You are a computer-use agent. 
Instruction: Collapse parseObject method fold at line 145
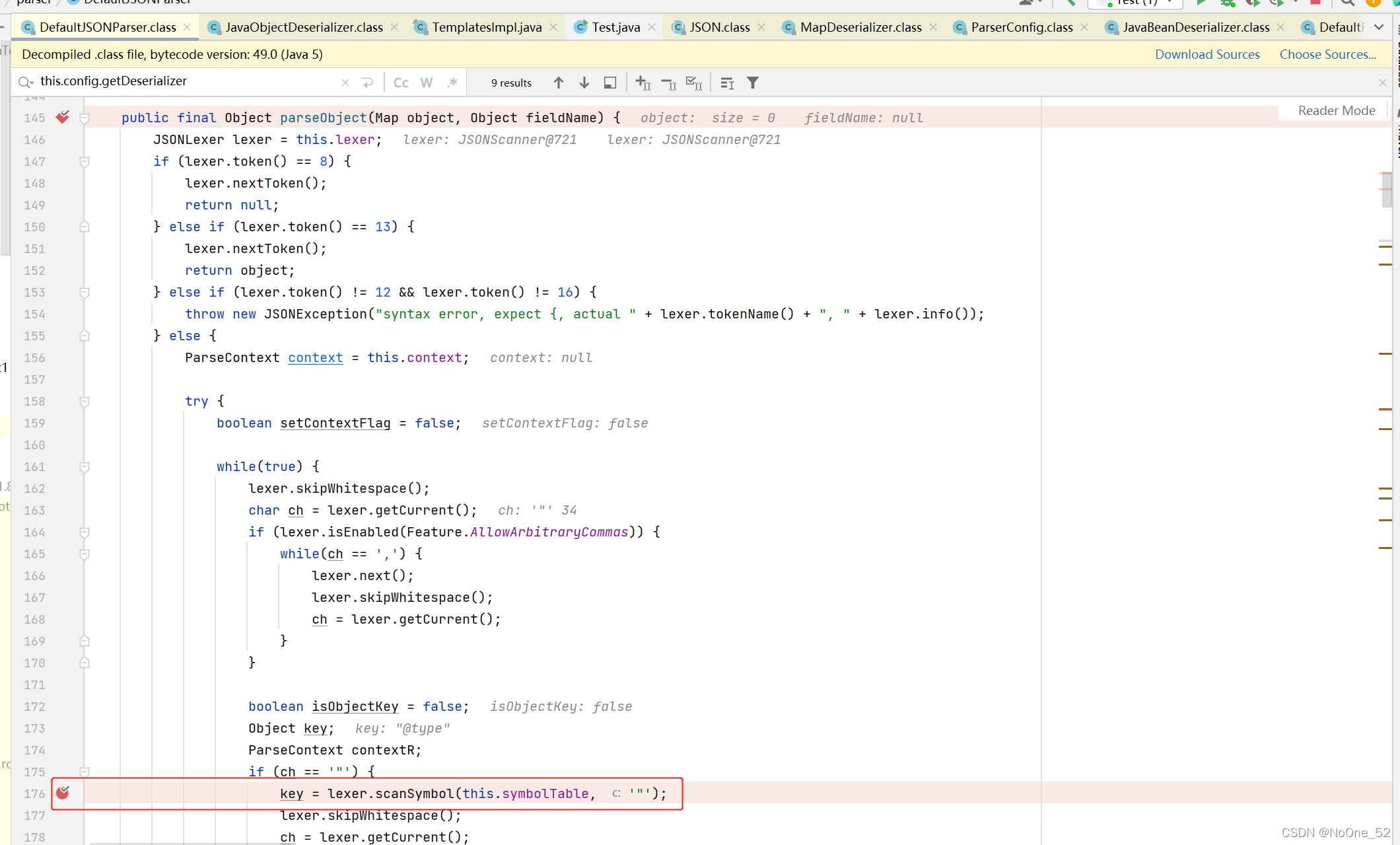[85, 118]
